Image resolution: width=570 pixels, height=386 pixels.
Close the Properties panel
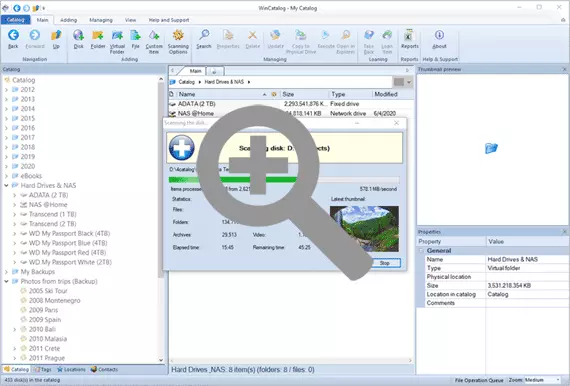pyautogui.click(x=565, y=232)
